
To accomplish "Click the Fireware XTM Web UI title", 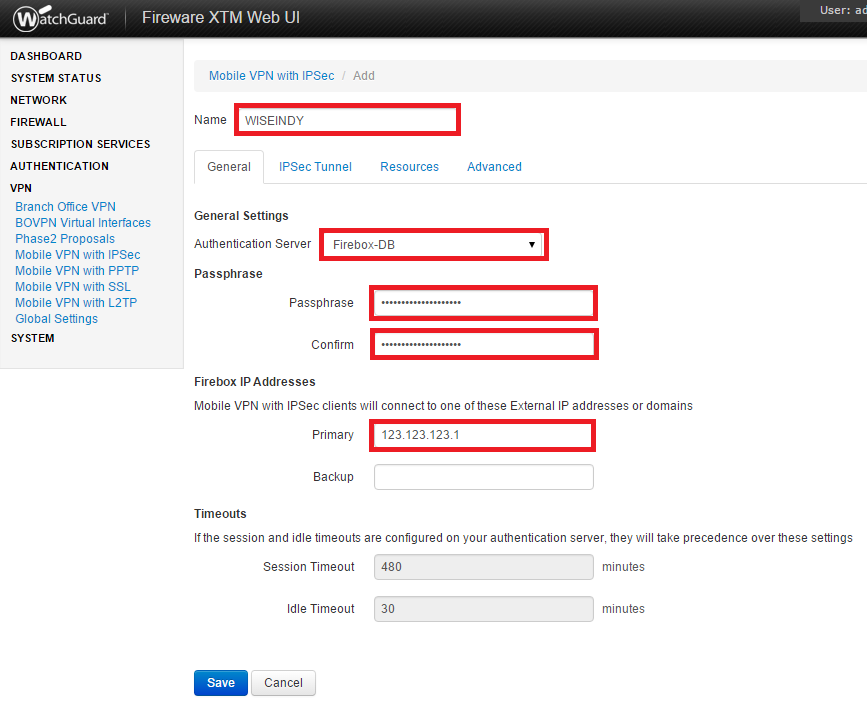I will pos(221,18).
